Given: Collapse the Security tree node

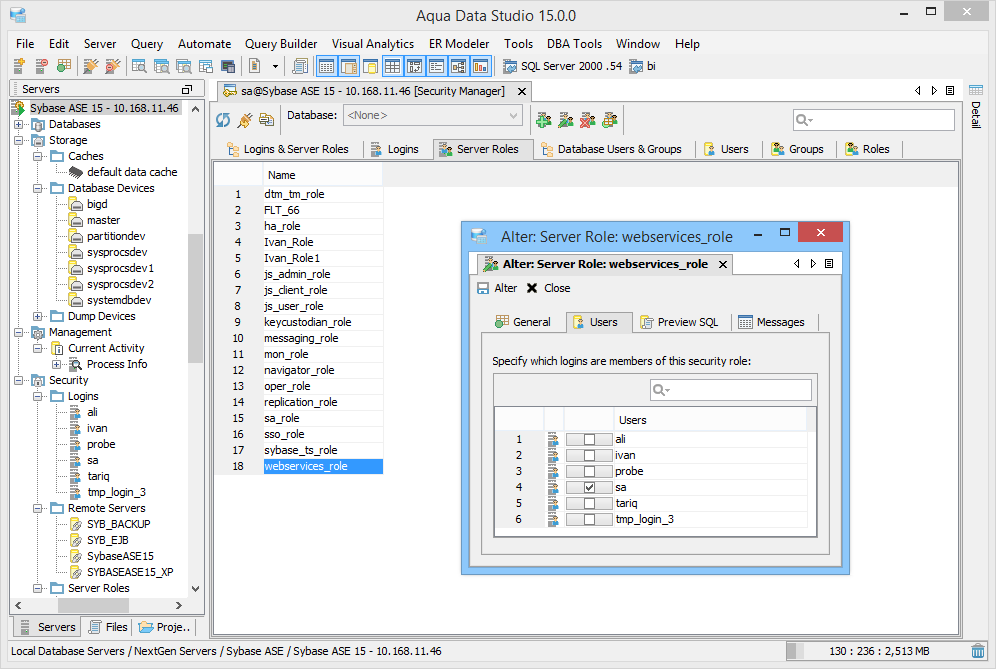Looking at the screenshot, I should [x=19, y=381].
